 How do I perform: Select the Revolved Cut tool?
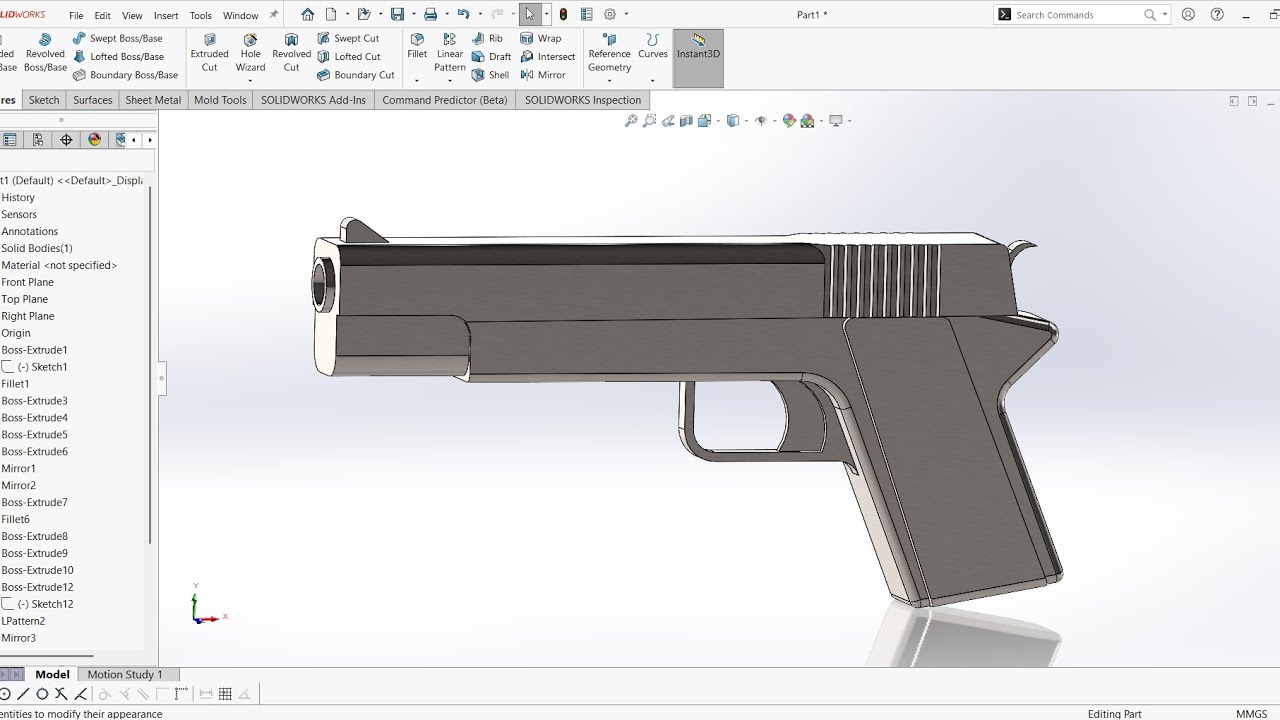[291, 53]
